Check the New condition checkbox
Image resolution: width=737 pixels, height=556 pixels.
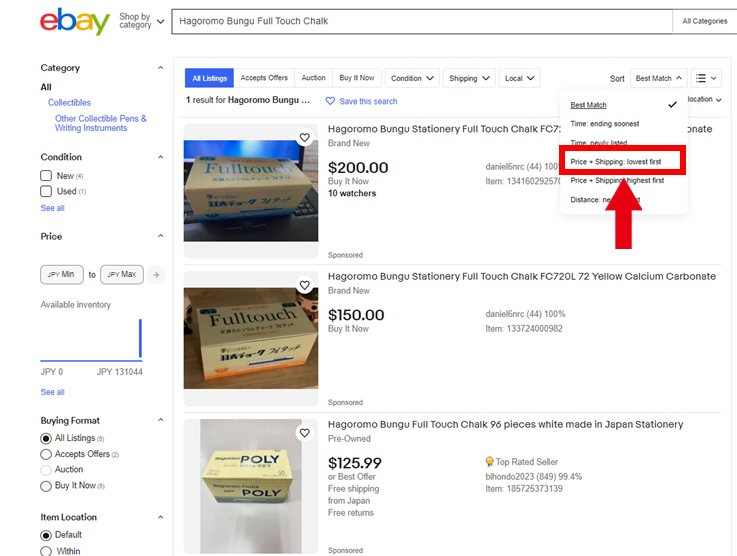coord(46,176)
